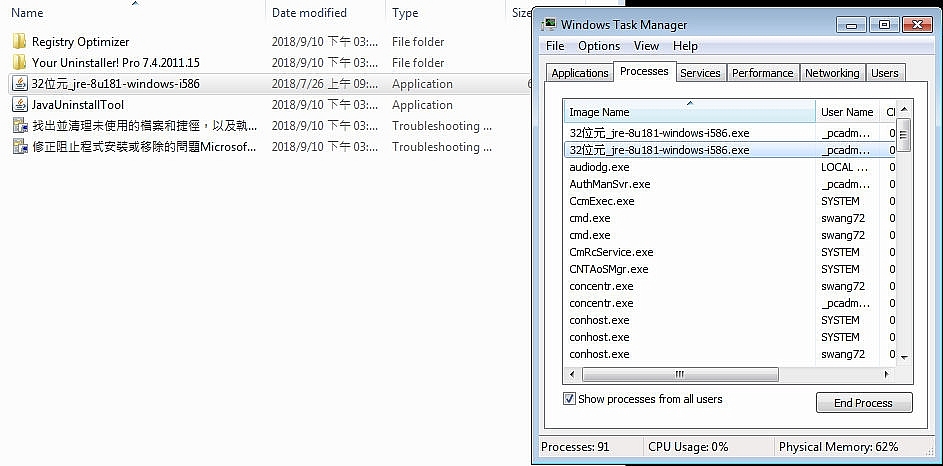The width and height of the screenshot is (943, 466).
Task: Switch to the Processes tab
Action: (644, 71)
